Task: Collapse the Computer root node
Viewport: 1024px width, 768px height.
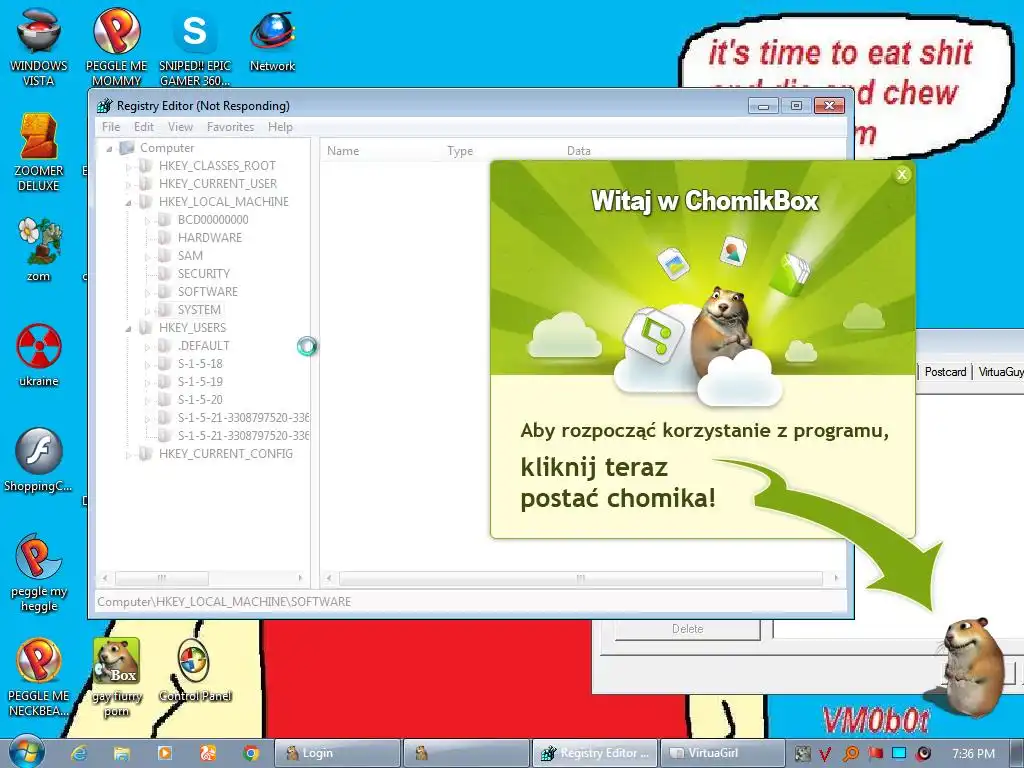Action: 109,149
